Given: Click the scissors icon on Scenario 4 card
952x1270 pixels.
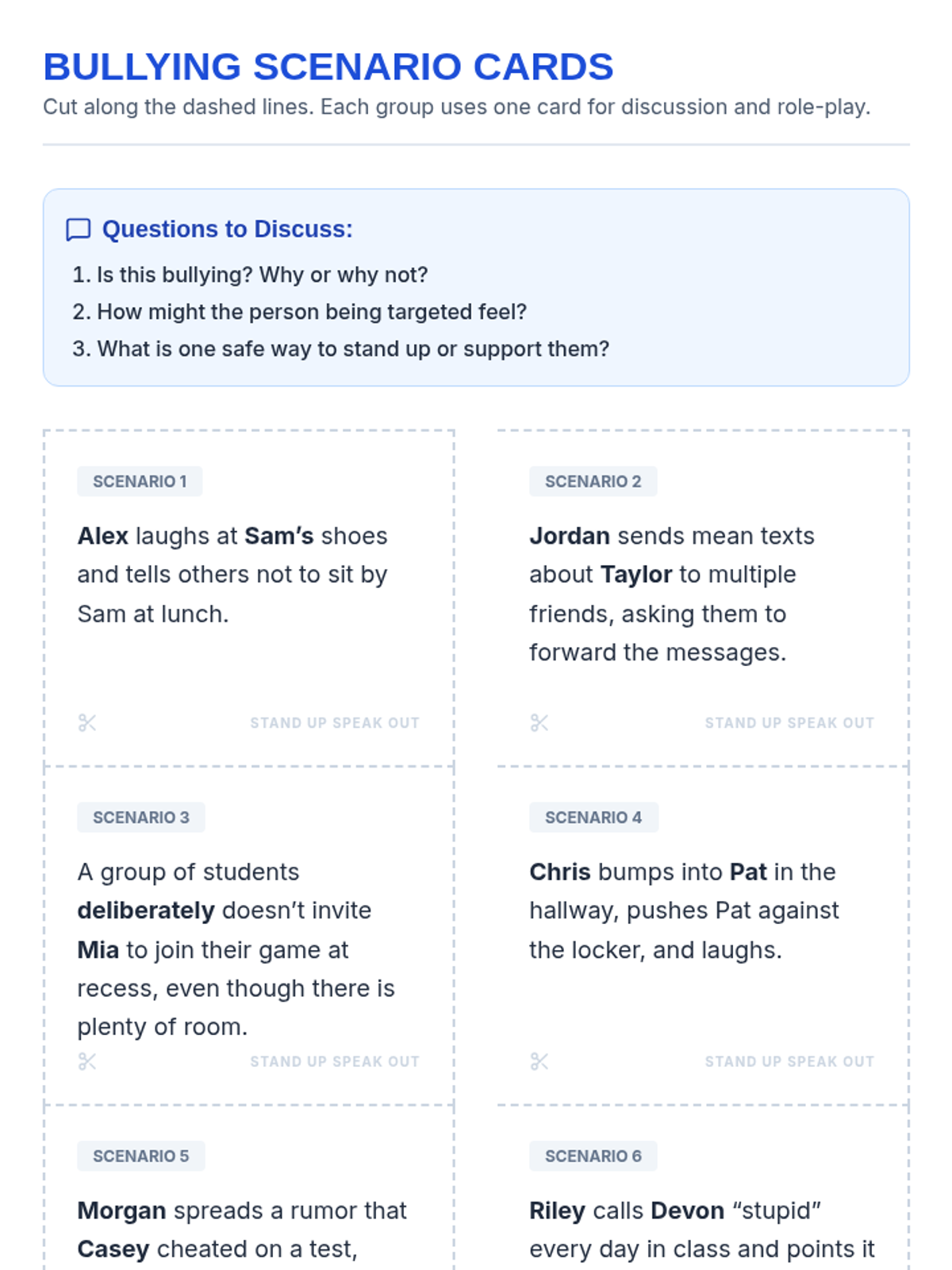Looking at the screenshot, I should pos(539,1062).
